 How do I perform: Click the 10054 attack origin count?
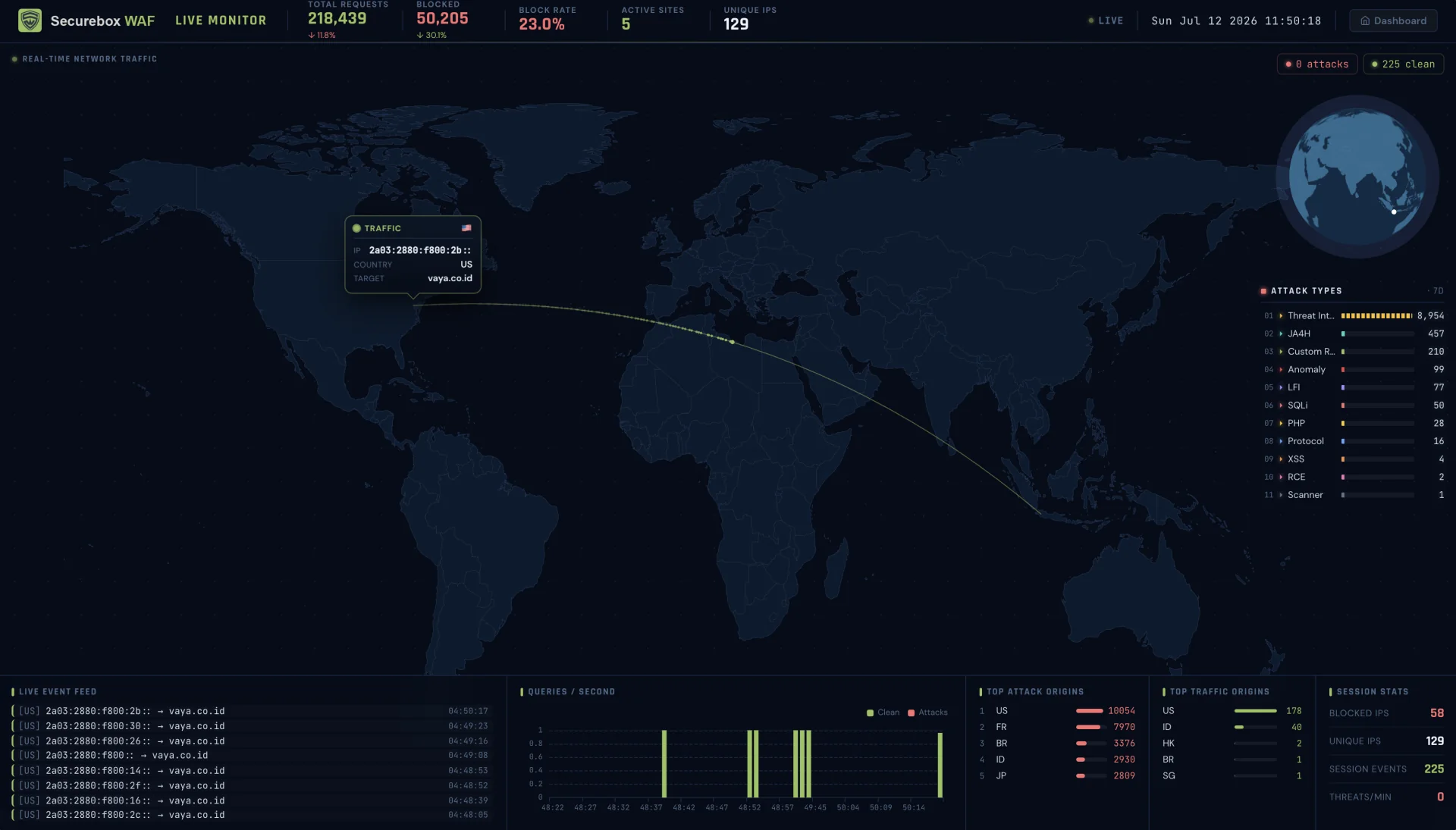1122,711
